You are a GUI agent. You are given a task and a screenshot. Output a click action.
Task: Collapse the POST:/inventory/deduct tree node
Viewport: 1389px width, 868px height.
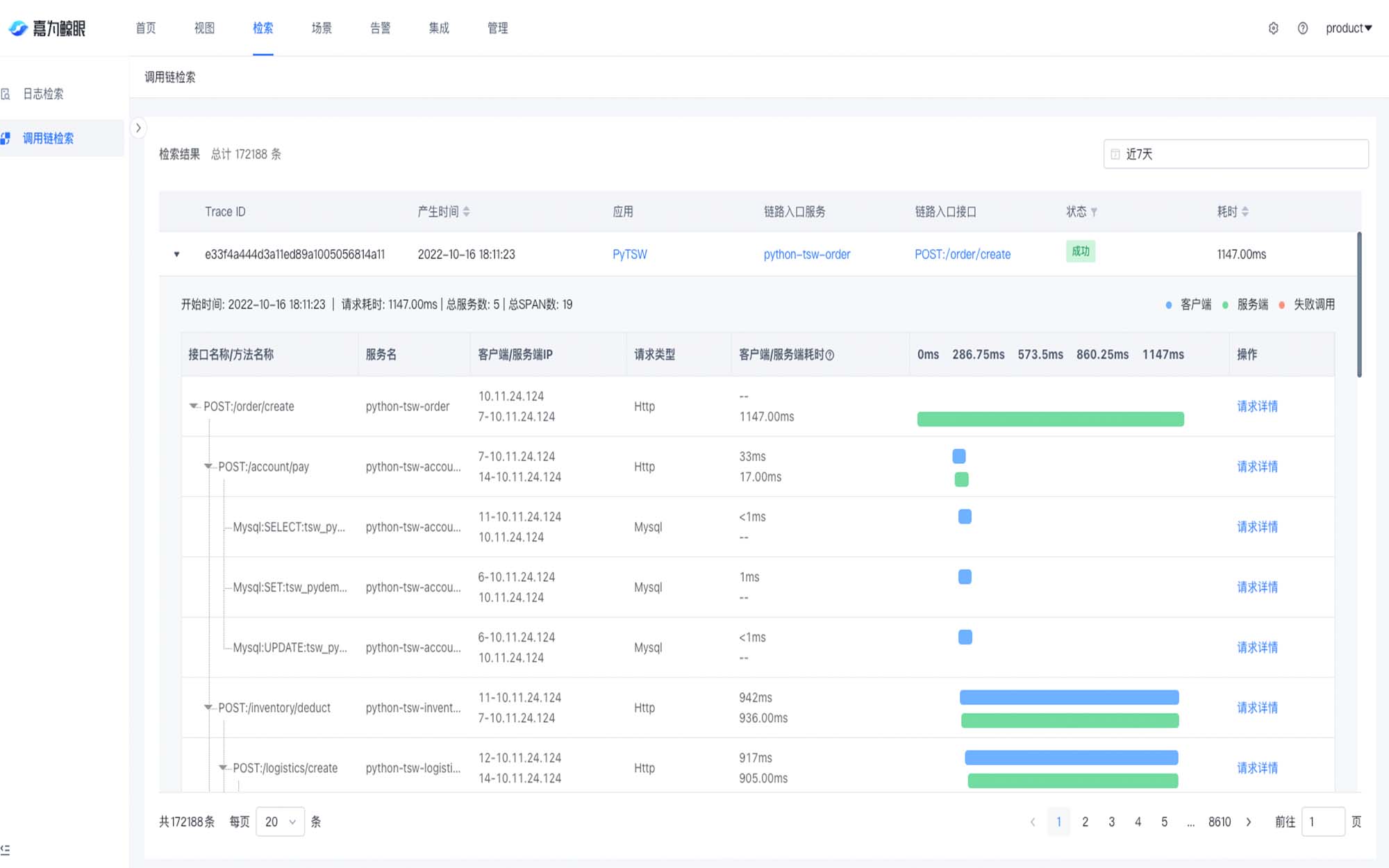coord(208,707)
